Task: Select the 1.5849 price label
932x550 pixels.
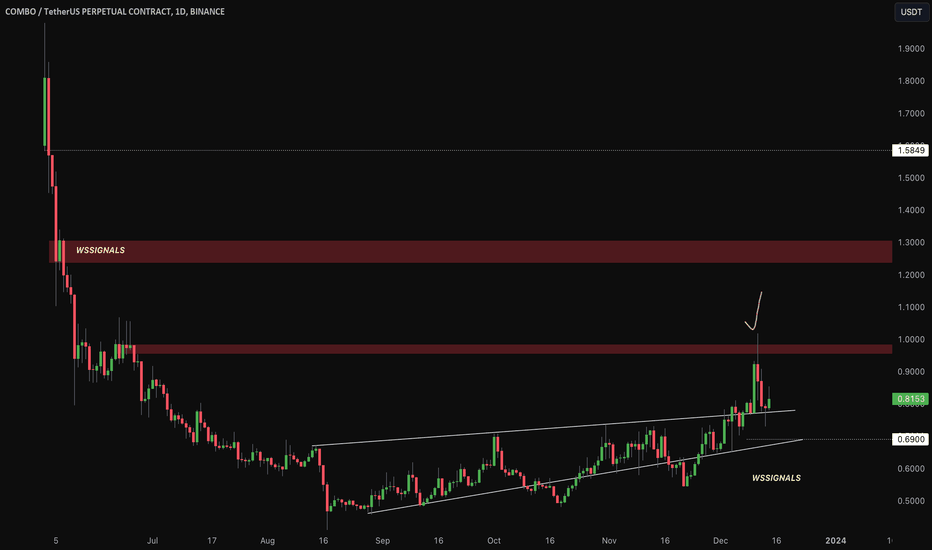Action: (910, 150)
